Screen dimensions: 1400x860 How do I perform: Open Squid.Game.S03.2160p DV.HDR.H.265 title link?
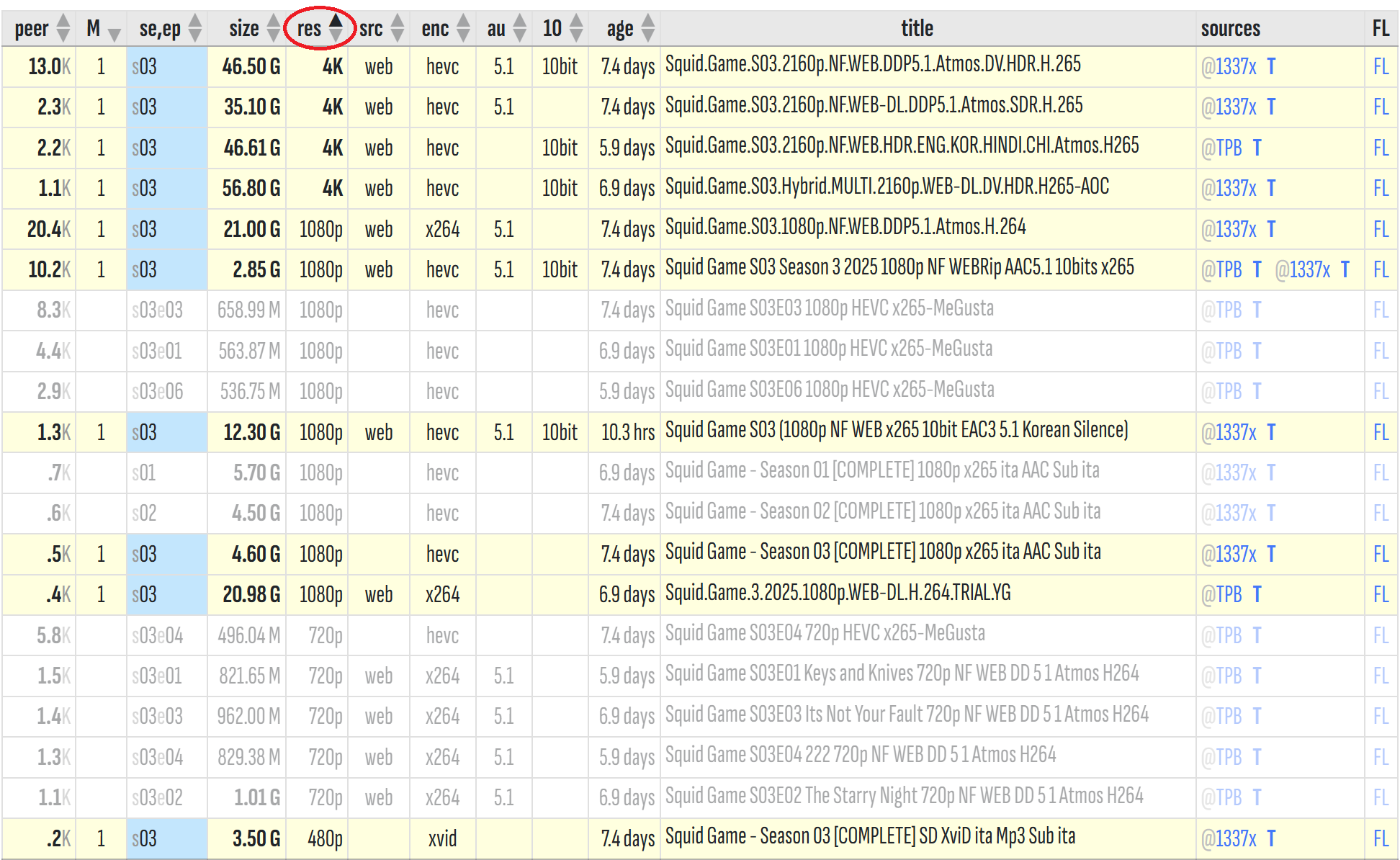tap(872, 65)
